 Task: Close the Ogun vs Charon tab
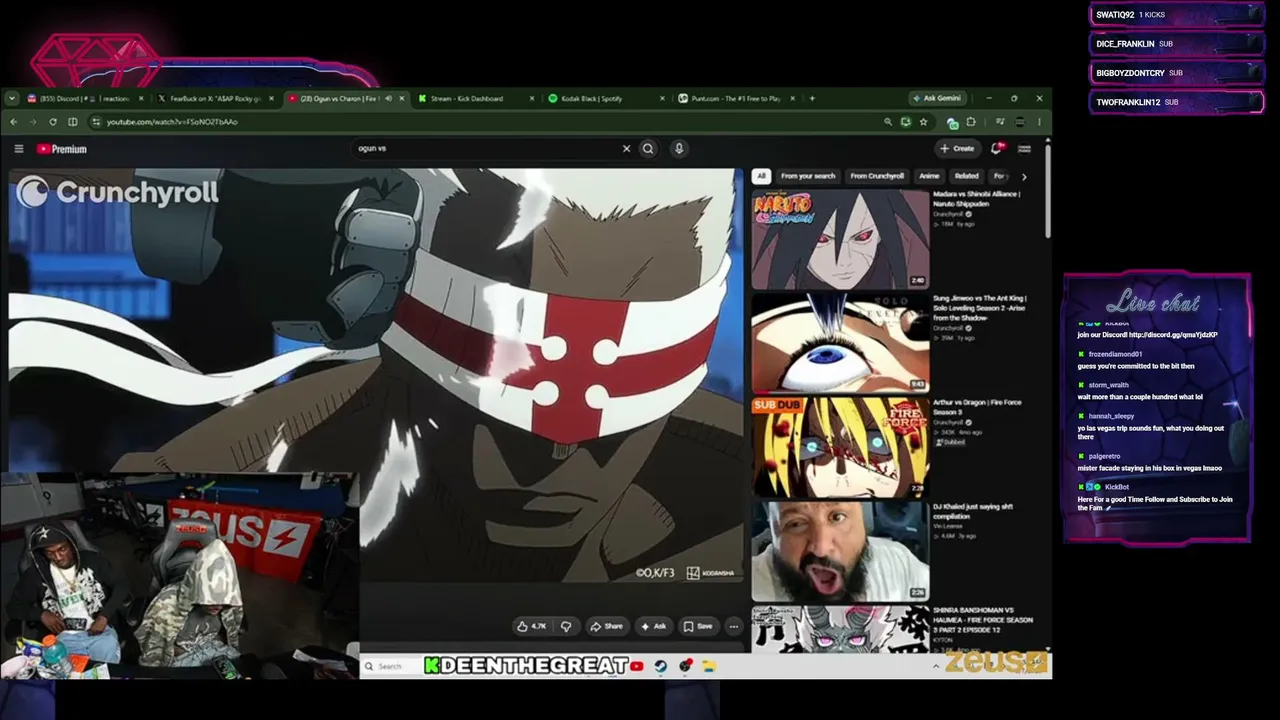pos(402,99)
